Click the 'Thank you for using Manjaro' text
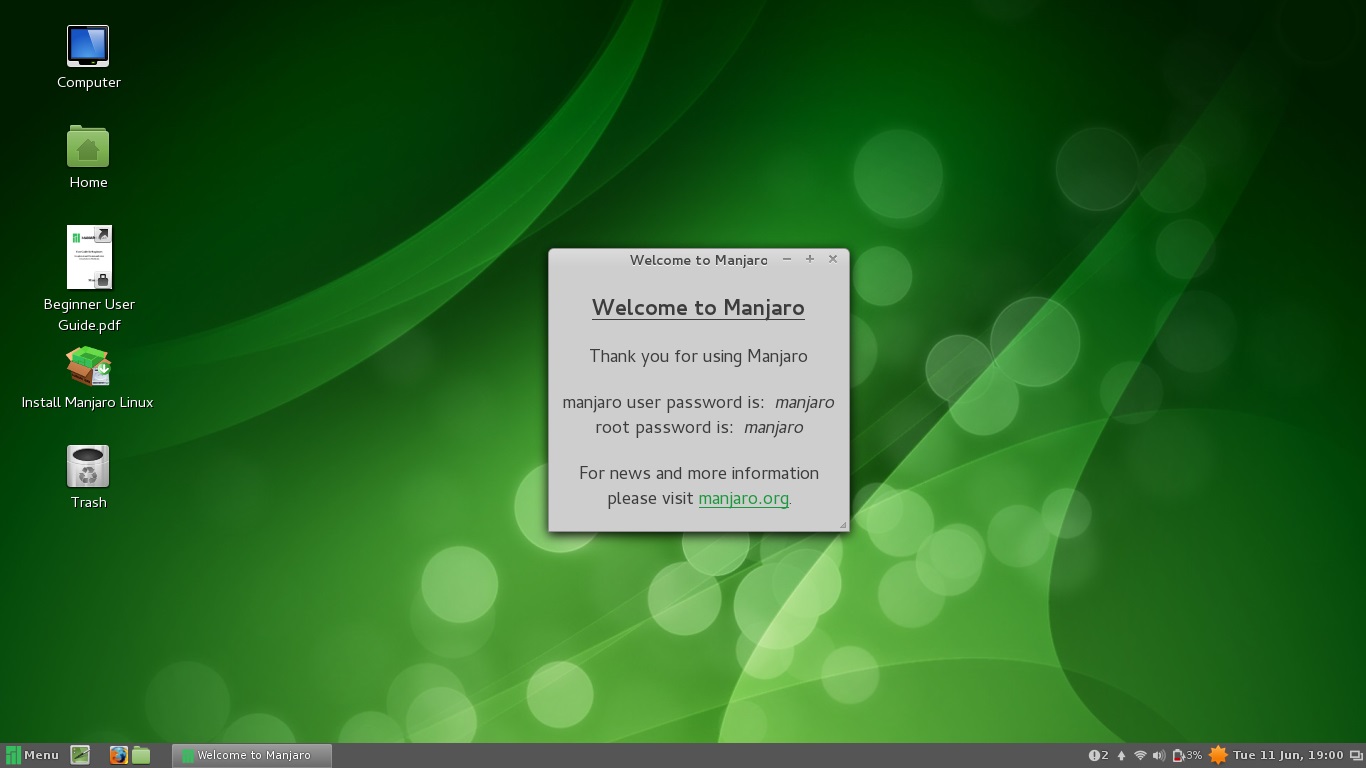 tap(698, 356)
